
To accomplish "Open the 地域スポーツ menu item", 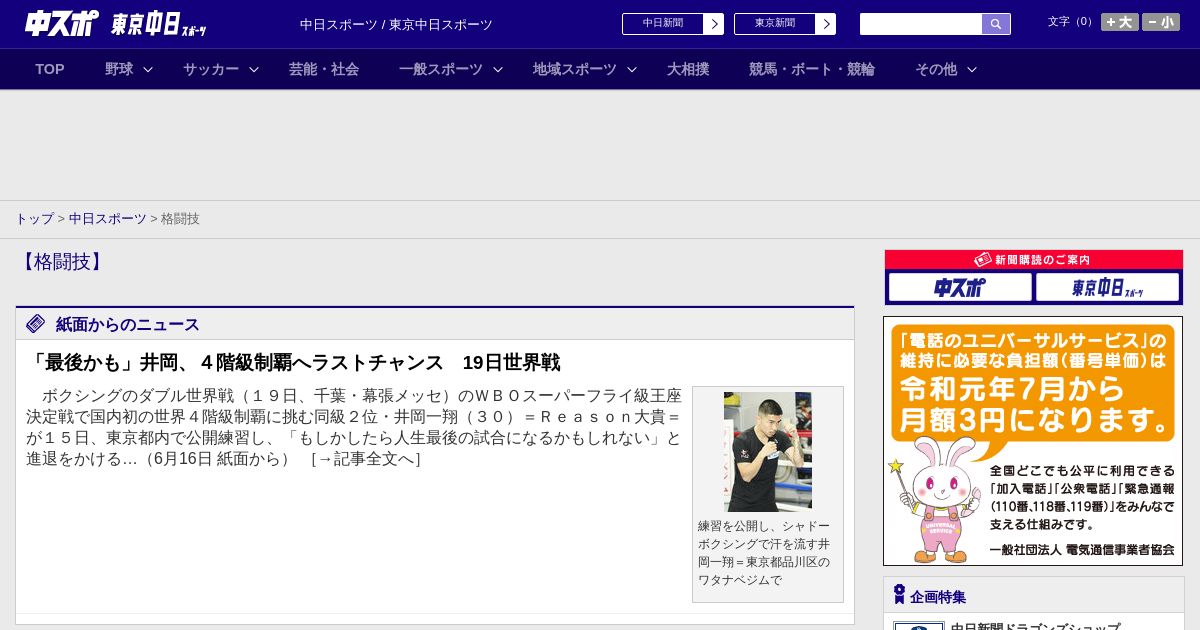I will [x=575, y=69].
